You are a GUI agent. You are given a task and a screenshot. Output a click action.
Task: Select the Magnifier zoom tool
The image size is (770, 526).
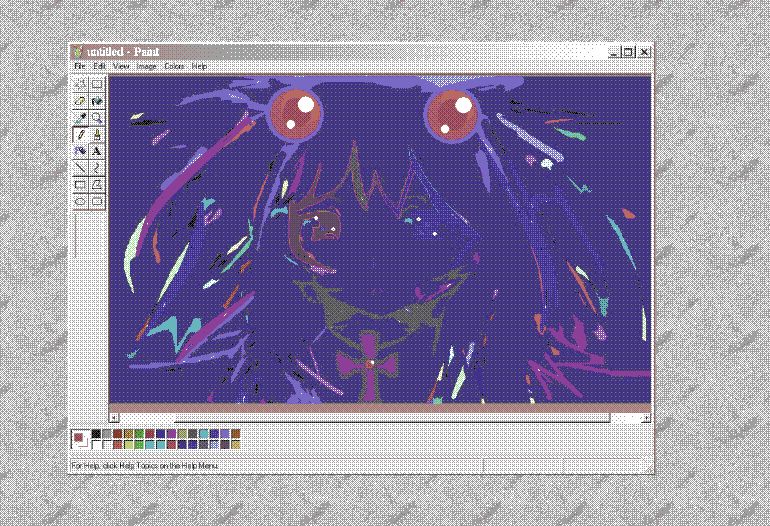[97, 118]
